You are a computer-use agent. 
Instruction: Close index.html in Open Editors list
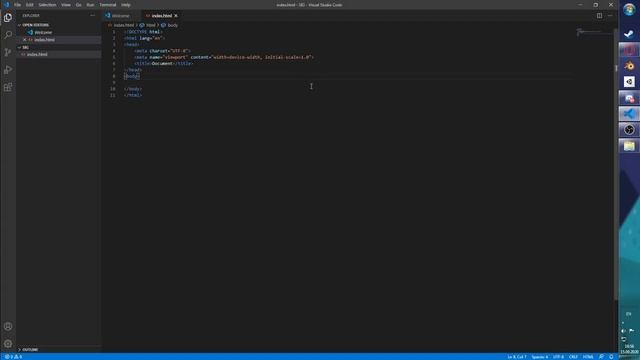coord(24,40)
